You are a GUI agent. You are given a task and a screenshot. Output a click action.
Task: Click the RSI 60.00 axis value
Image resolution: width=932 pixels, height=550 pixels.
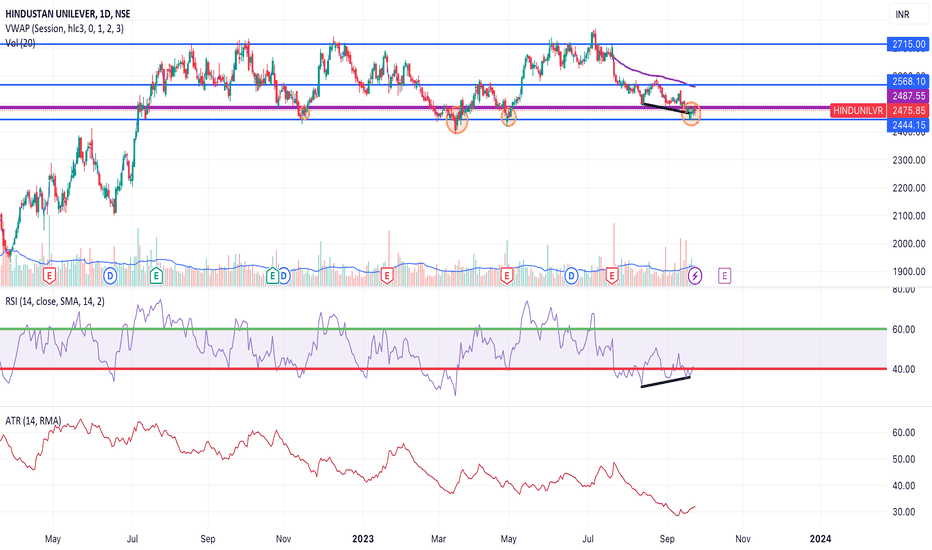click(903, 329)
